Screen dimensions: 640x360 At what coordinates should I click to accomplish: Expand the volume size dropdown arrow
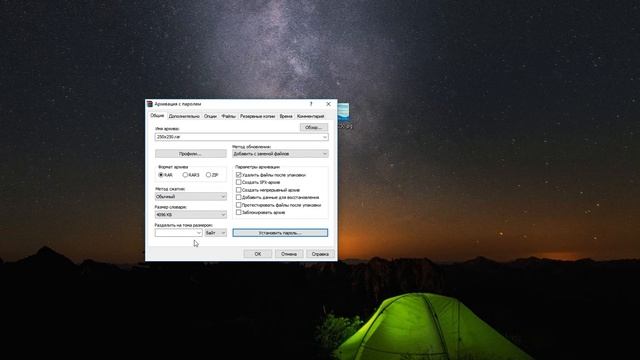tap(199, 233)
